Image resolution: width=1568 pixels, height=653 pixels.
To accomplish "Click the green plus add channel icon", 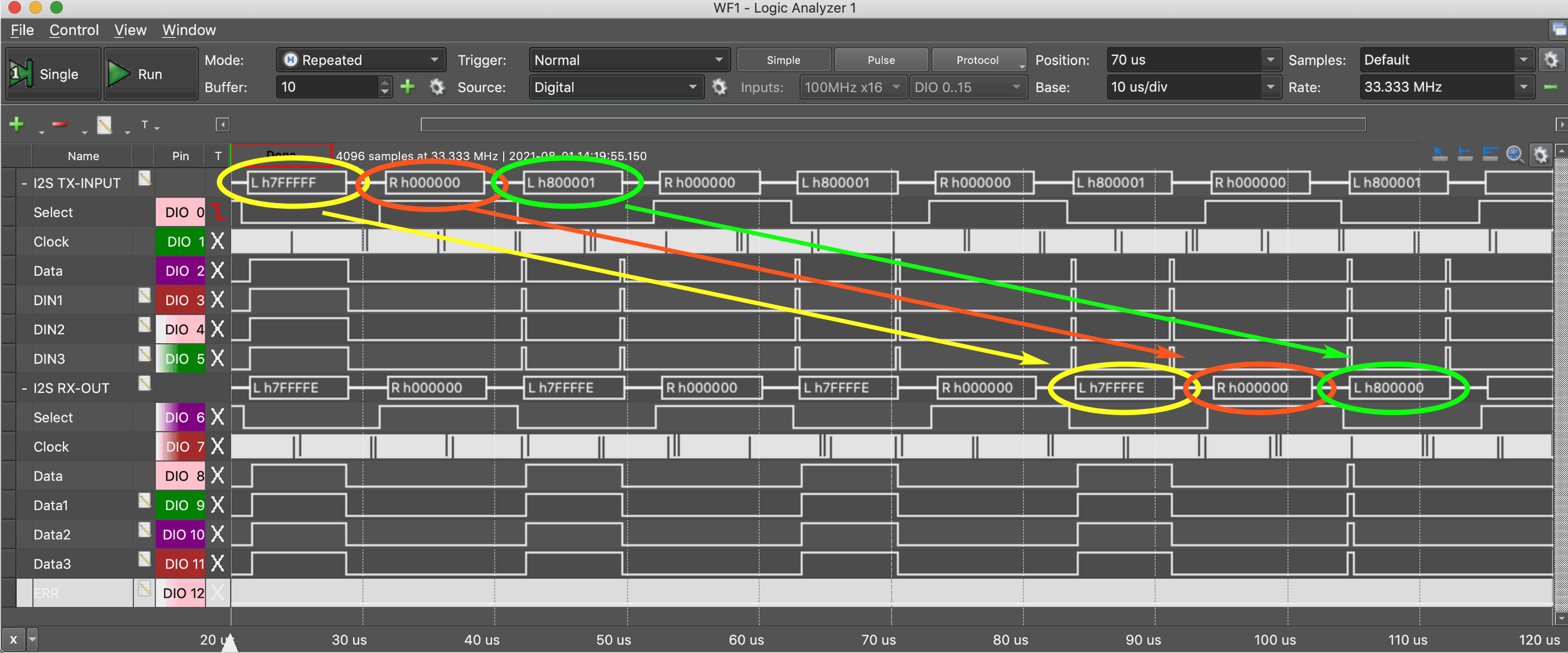I will coord(16,125).
